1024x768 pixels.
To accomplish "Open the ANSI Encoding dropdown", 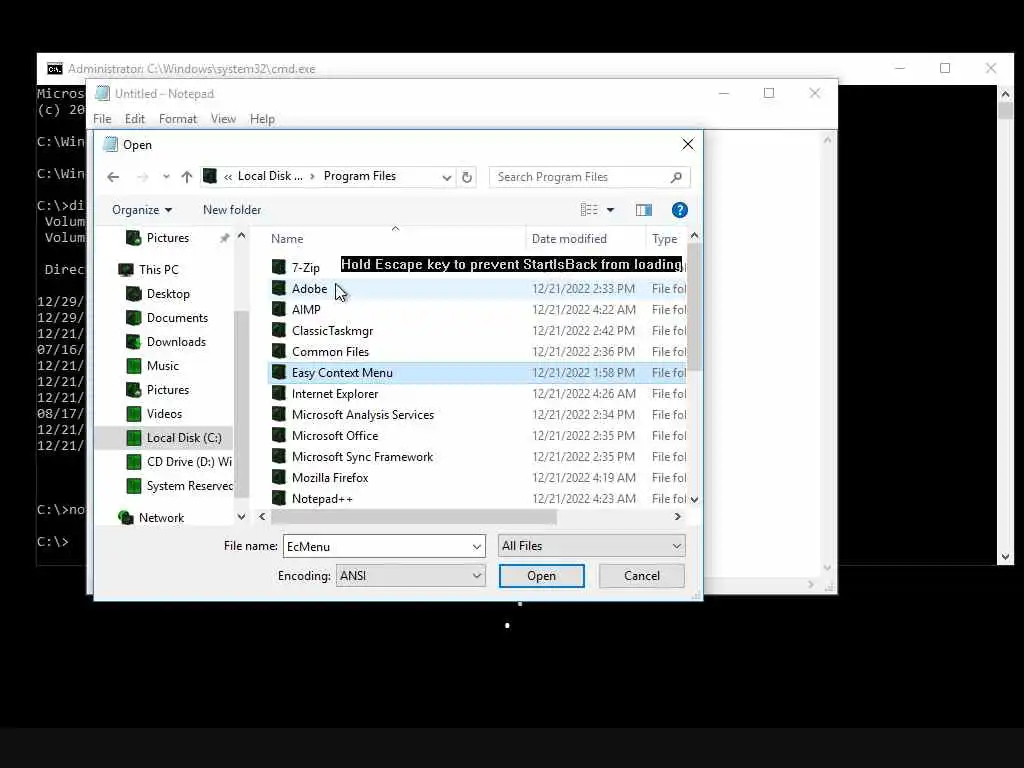I will pyautogui.click(x=410, y=576).
